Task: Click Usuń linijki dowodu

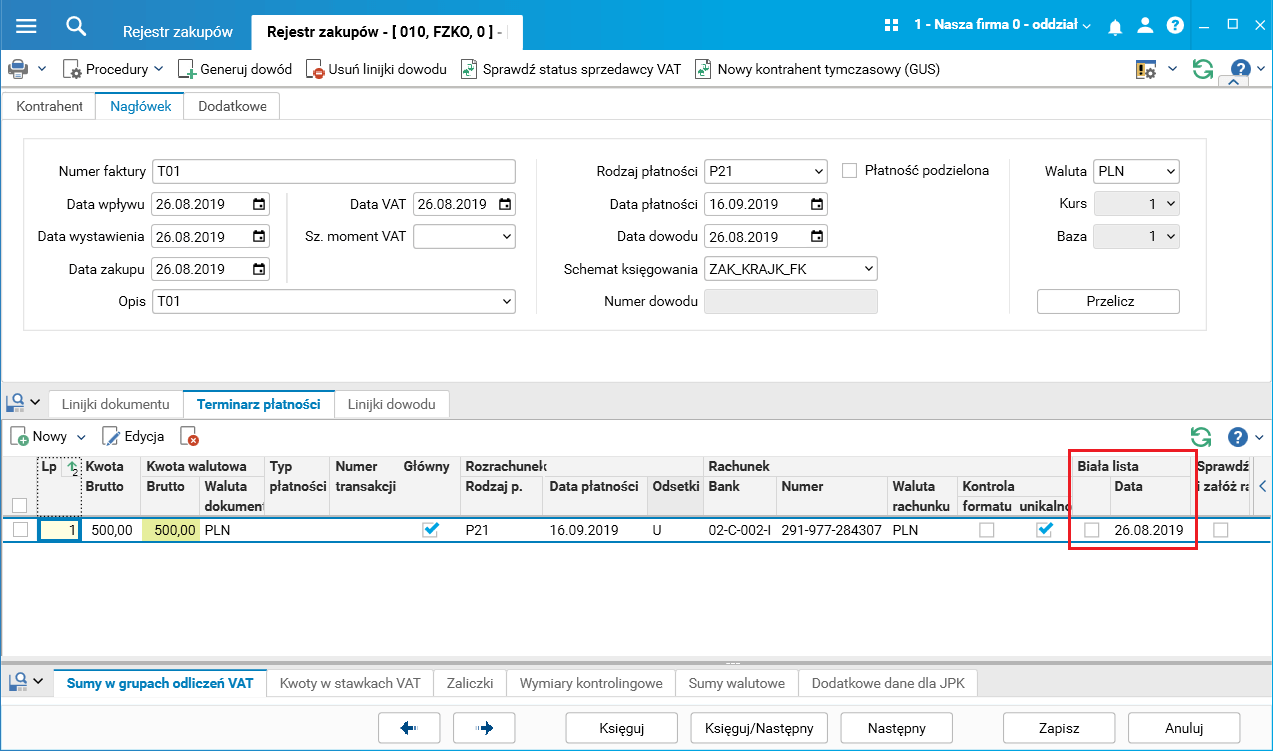Action: pyautogui.click(x=376, y=69)
